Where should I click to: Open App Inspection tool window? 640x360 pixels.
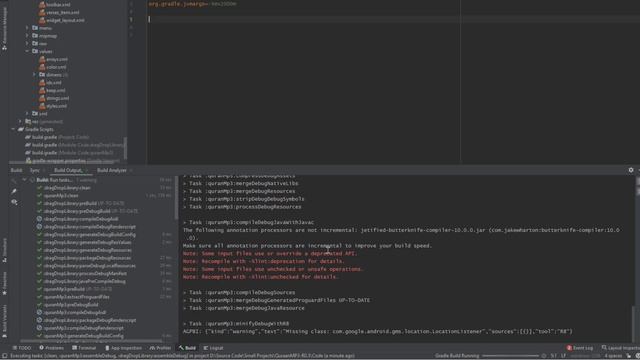point(123,348)
